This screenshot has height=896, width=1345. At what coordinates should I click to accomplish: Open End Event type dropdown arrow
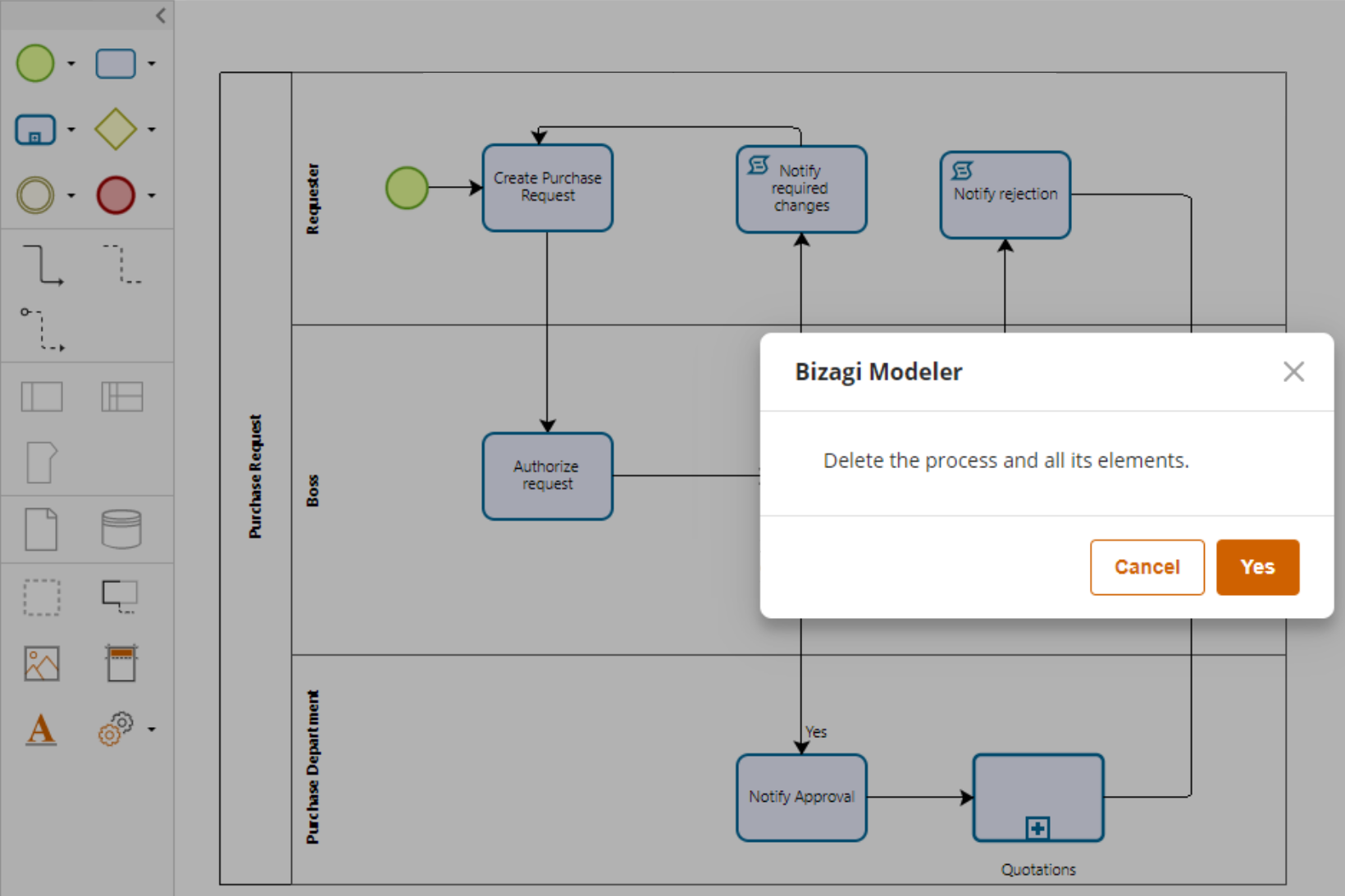point(152,195)
